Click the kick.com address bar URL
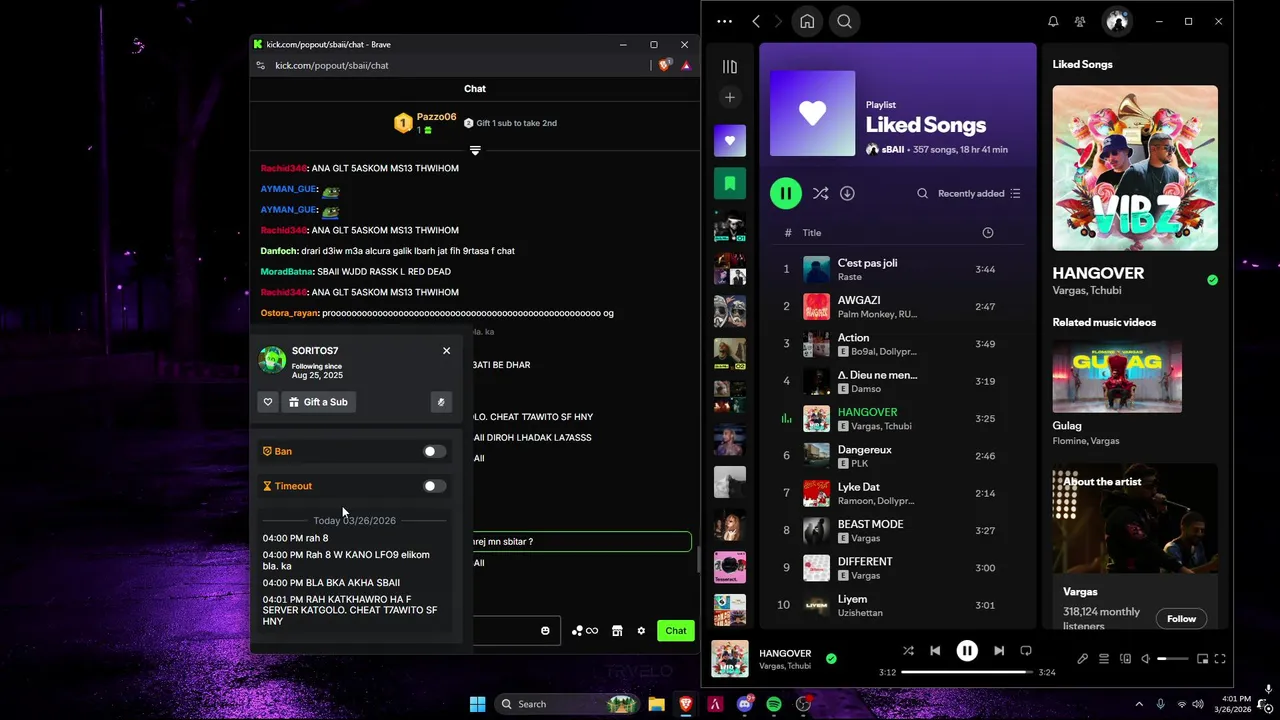The image size is (1280, 720). coord(332,65)
